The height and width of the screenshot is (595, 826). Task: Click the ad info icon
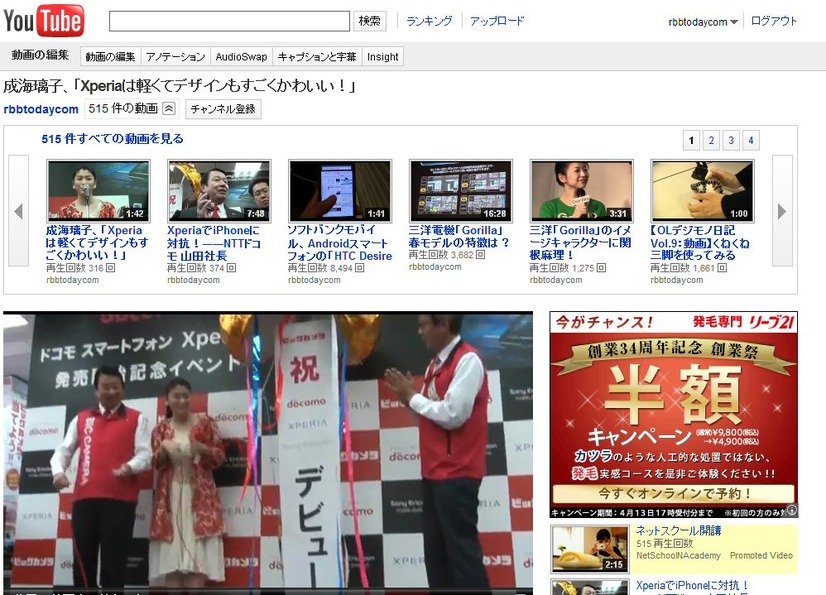[x=792, y=510]
